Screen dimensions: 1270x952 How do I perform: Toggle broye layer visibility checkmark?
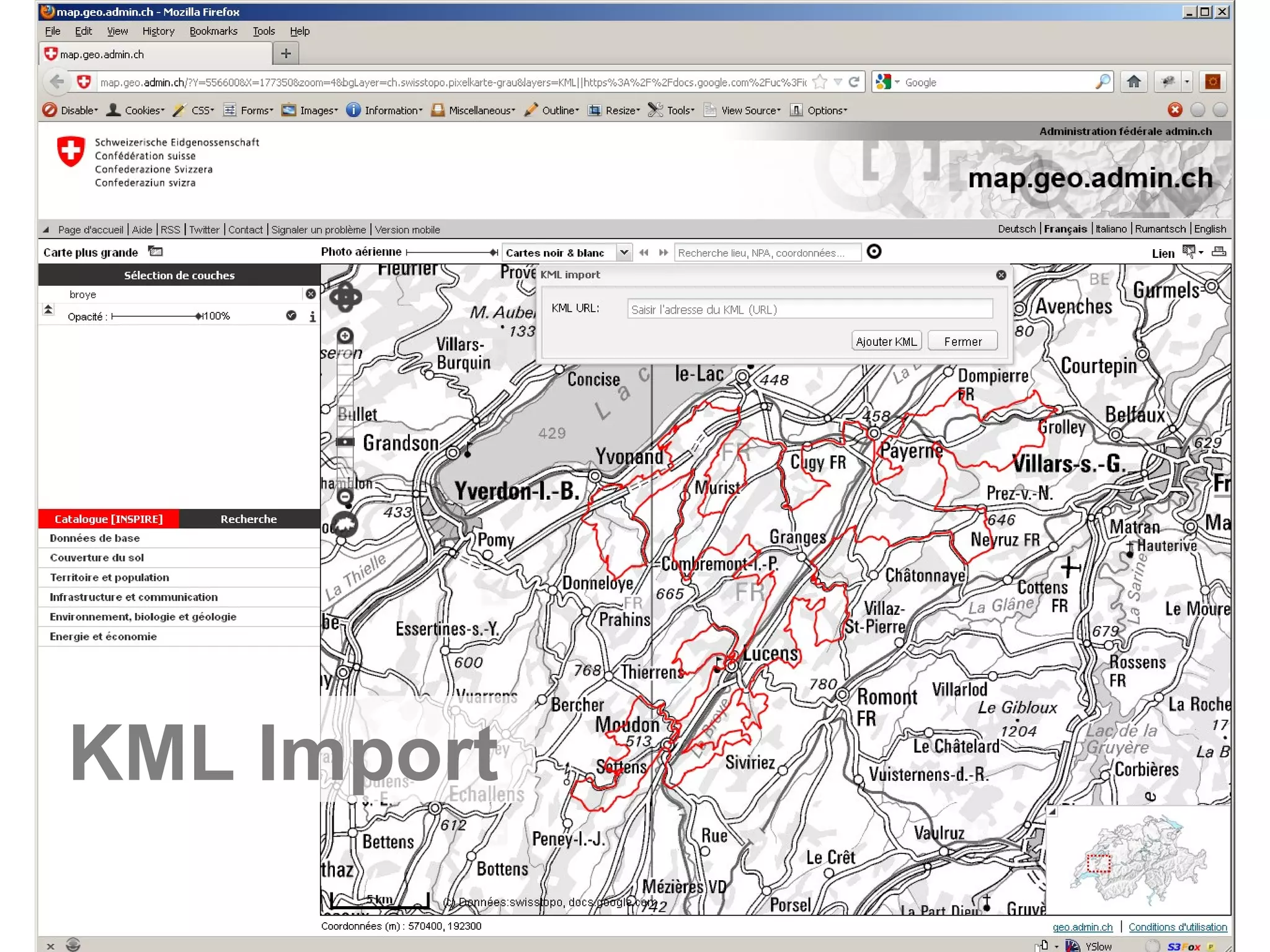click(291, 315)
